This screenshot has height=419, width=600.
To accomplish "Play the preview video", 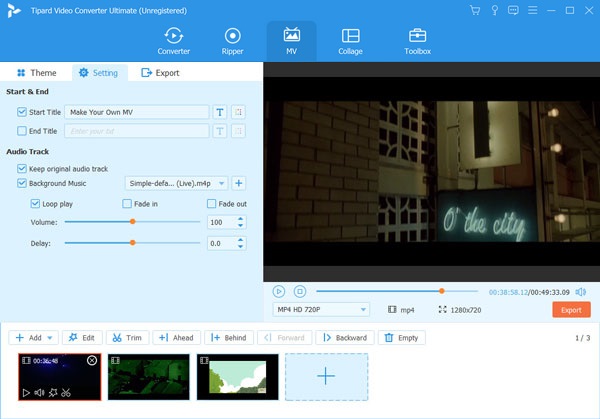I will click(x=279, y=292).
